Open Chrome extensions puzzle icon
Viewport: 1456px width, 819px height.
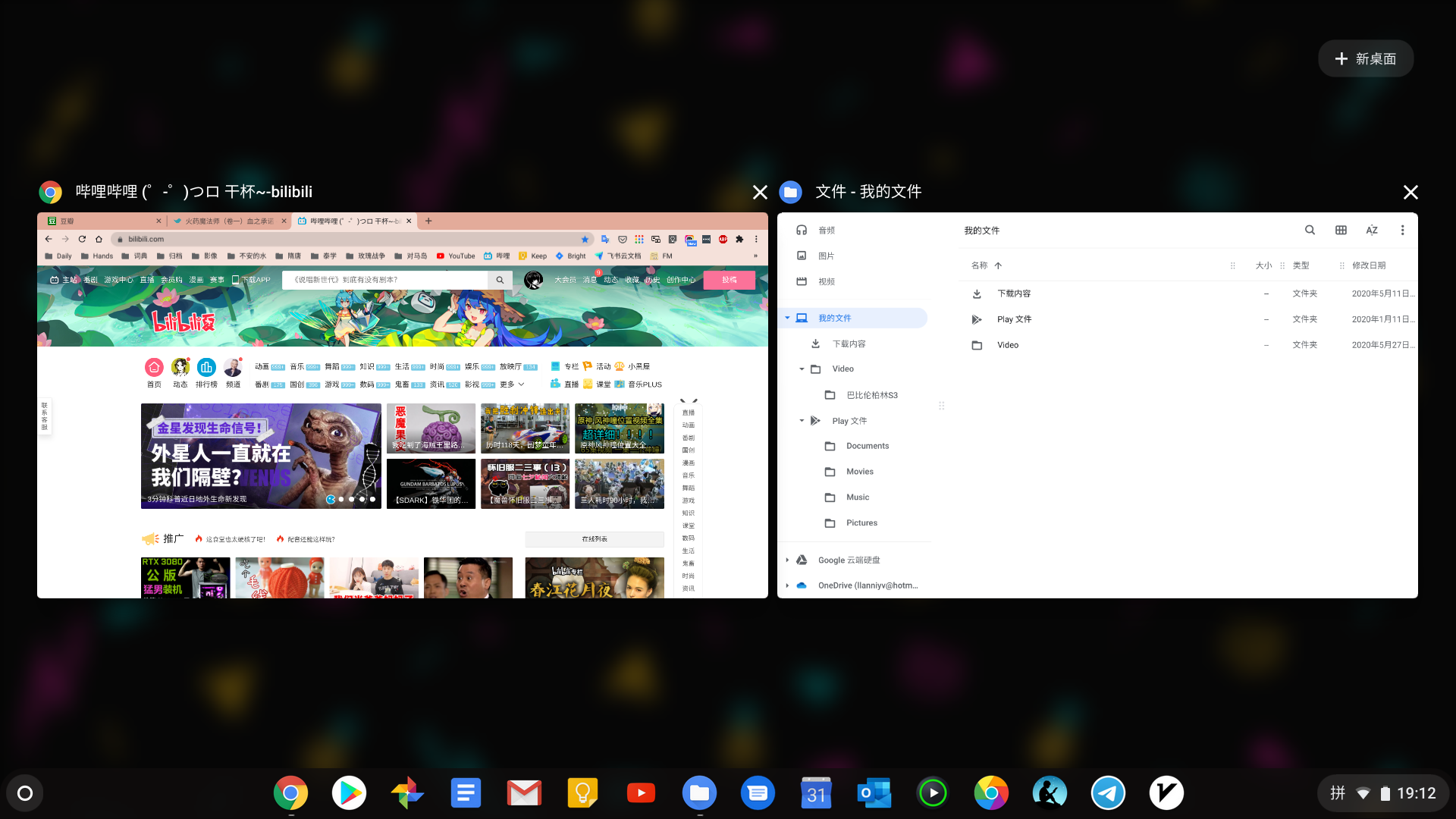tap(739, 239)
